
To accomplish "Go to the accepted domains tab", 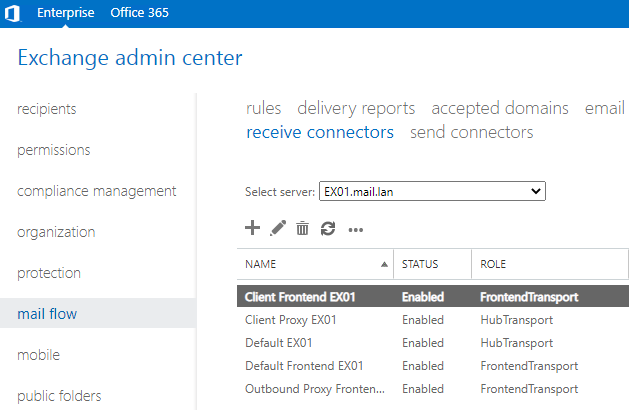I will point(500,108).
